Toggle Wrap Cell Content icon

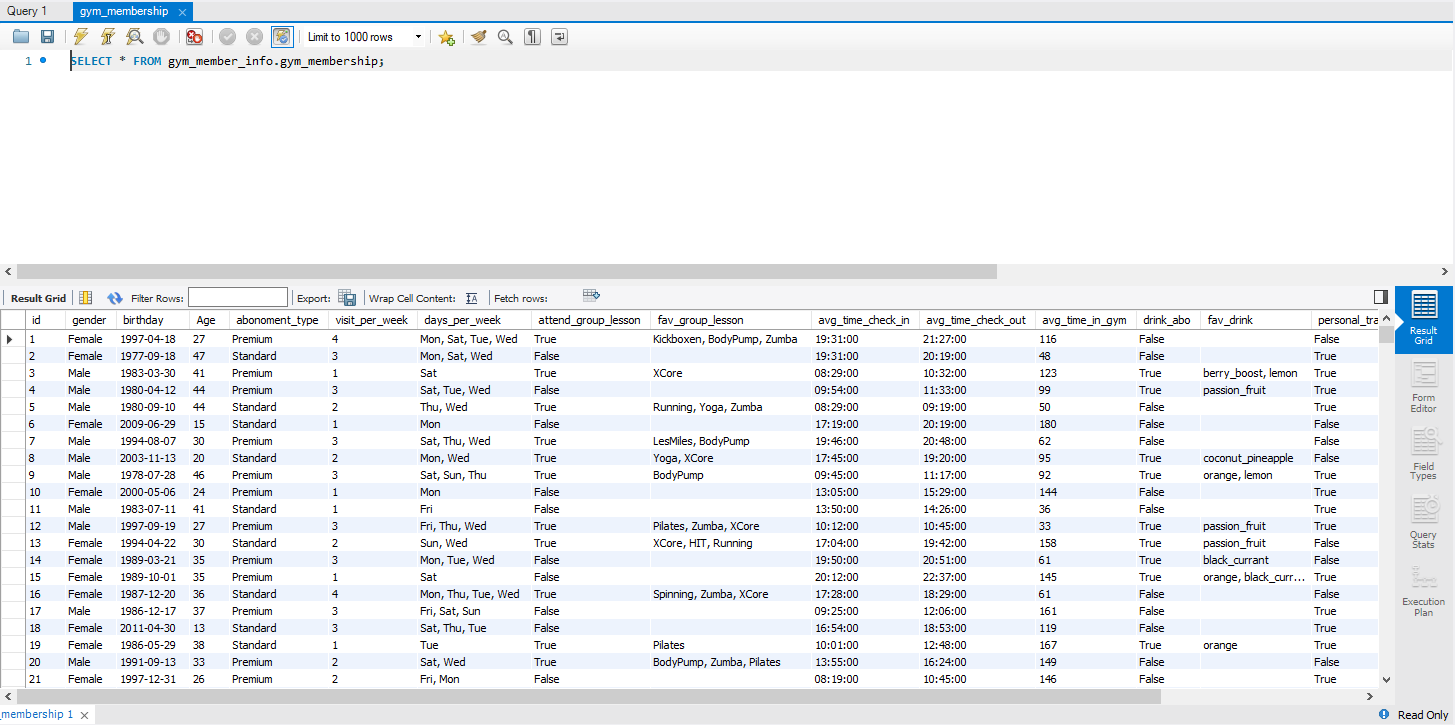(x=472, y=298)
